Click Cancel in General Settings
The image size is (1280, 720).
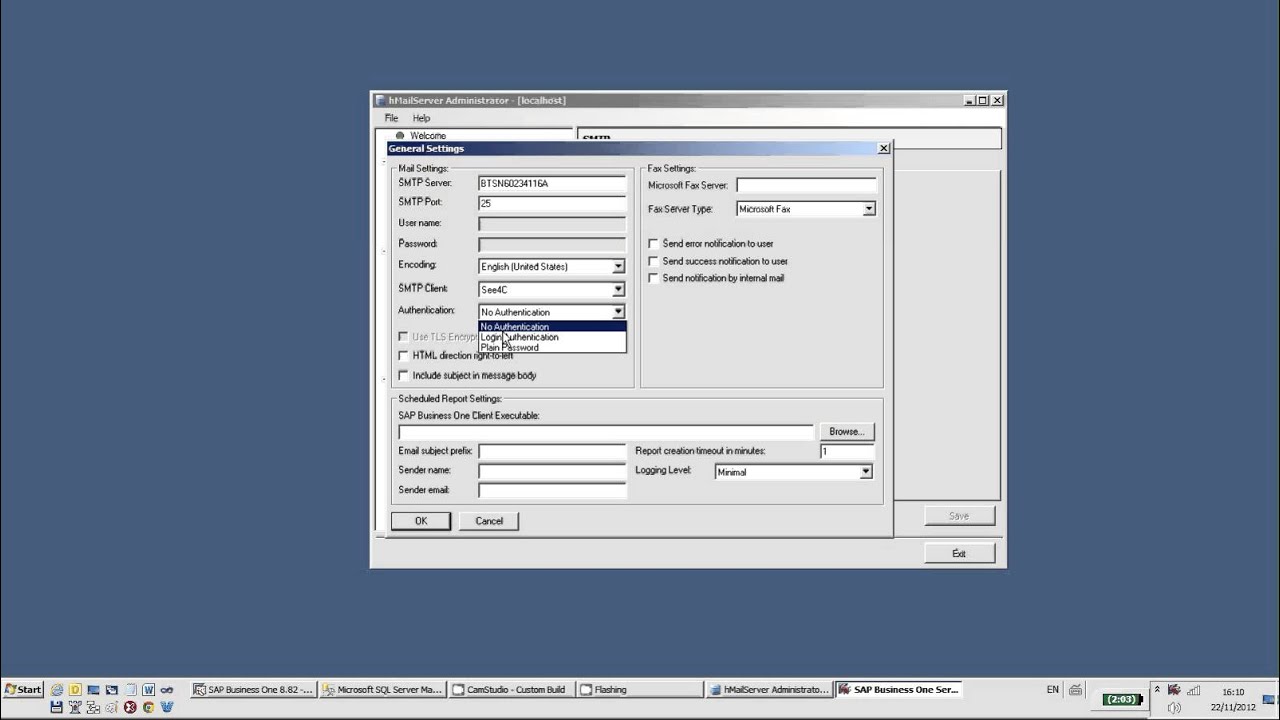[x=489, y=521]
